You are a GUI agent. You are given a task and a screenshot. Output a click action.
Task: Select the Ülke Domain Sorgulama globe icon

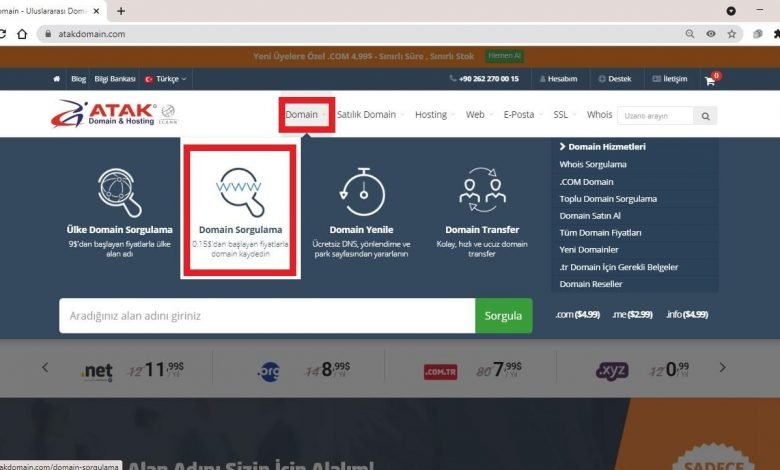coord(120,192)
